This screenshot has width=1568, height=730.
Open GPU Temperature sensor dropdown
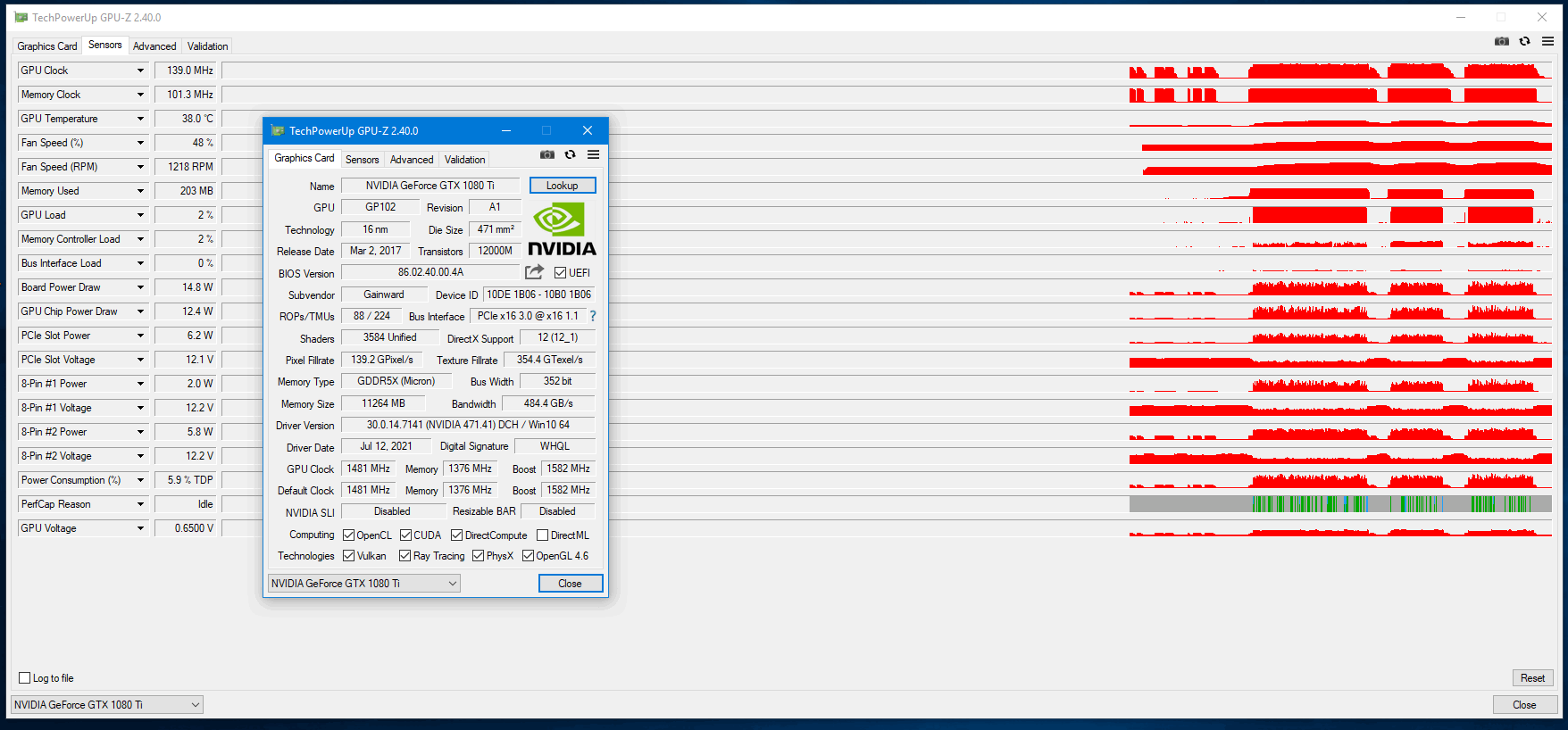[140, 119]
